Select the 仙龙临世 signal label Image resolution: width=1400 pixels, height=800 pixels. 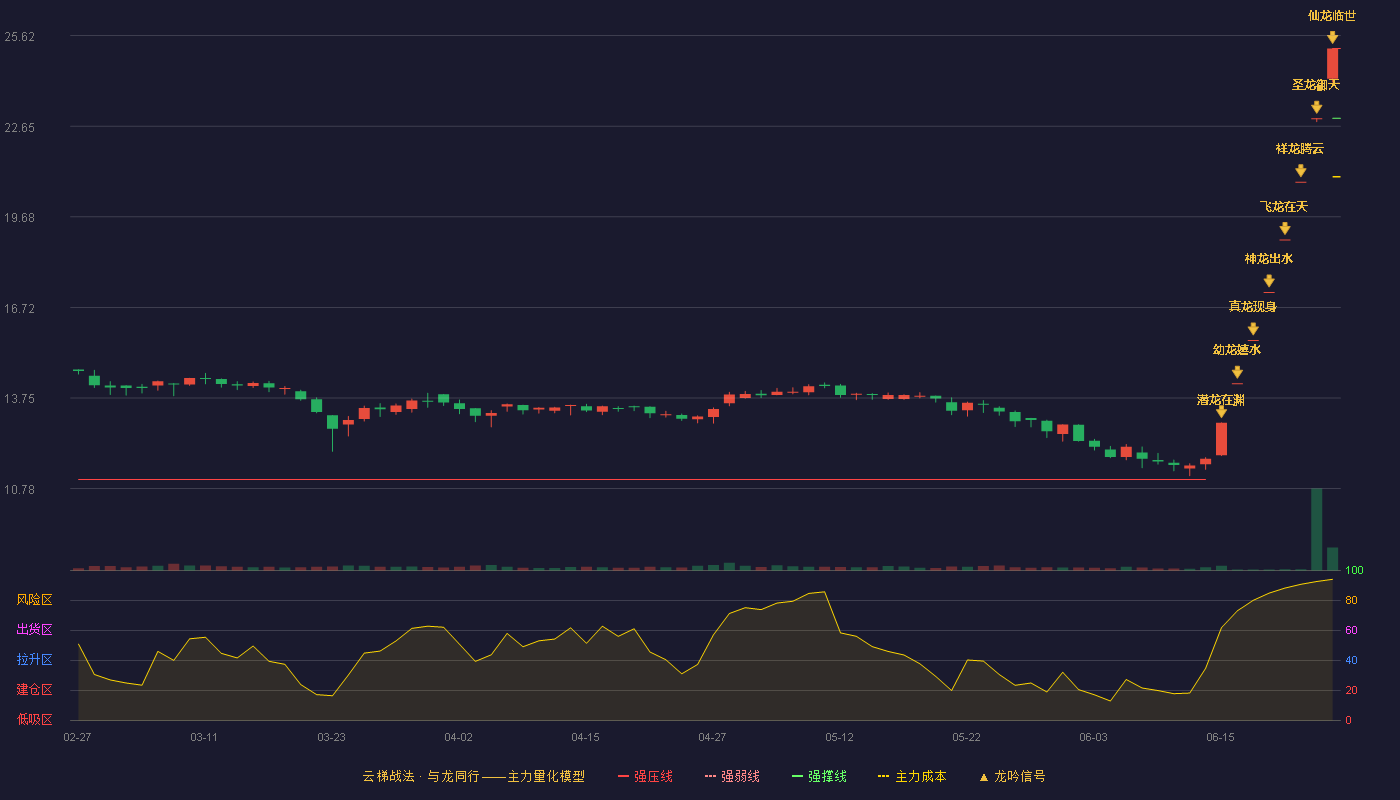point(1332,16)
